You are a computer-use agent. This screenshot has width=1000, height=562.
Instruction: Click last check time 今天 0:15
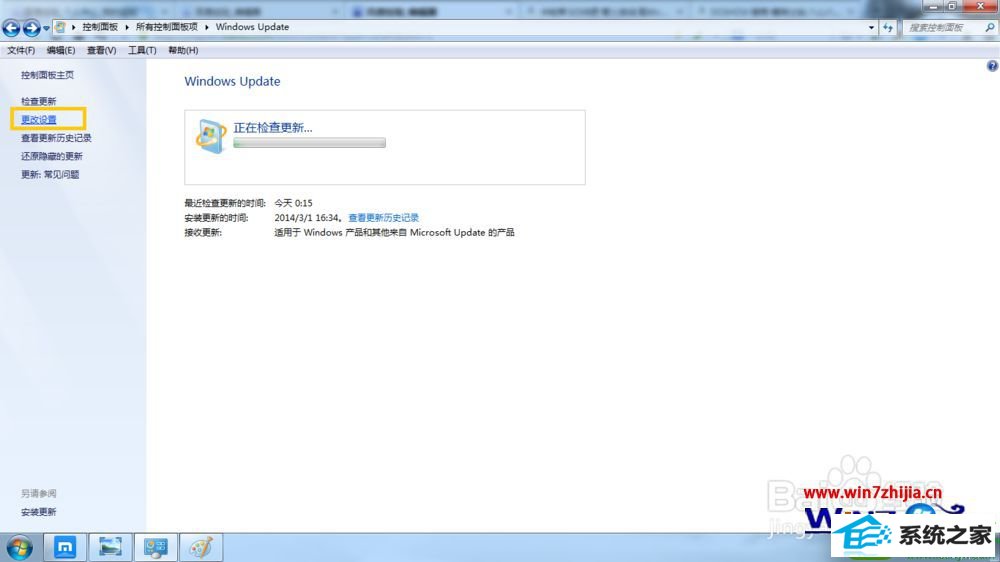coord(293,203)
